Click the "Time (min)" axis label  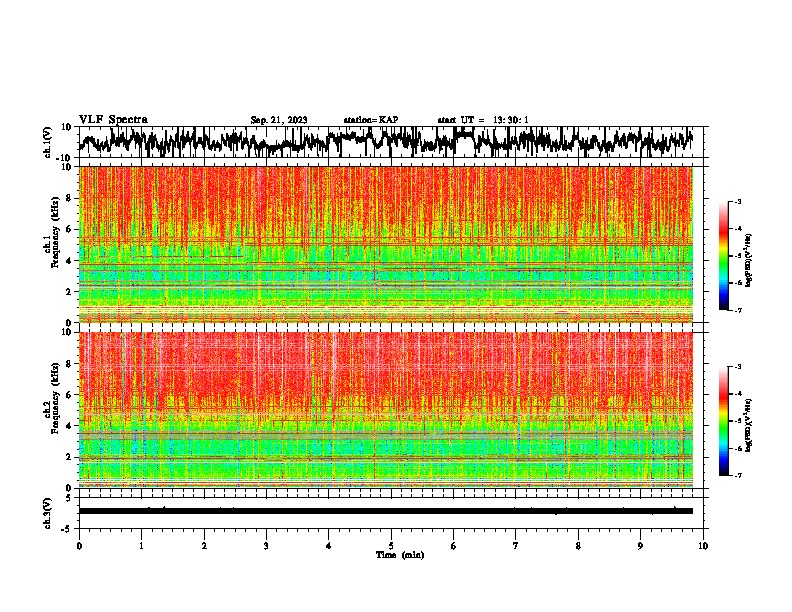(400, 555)
